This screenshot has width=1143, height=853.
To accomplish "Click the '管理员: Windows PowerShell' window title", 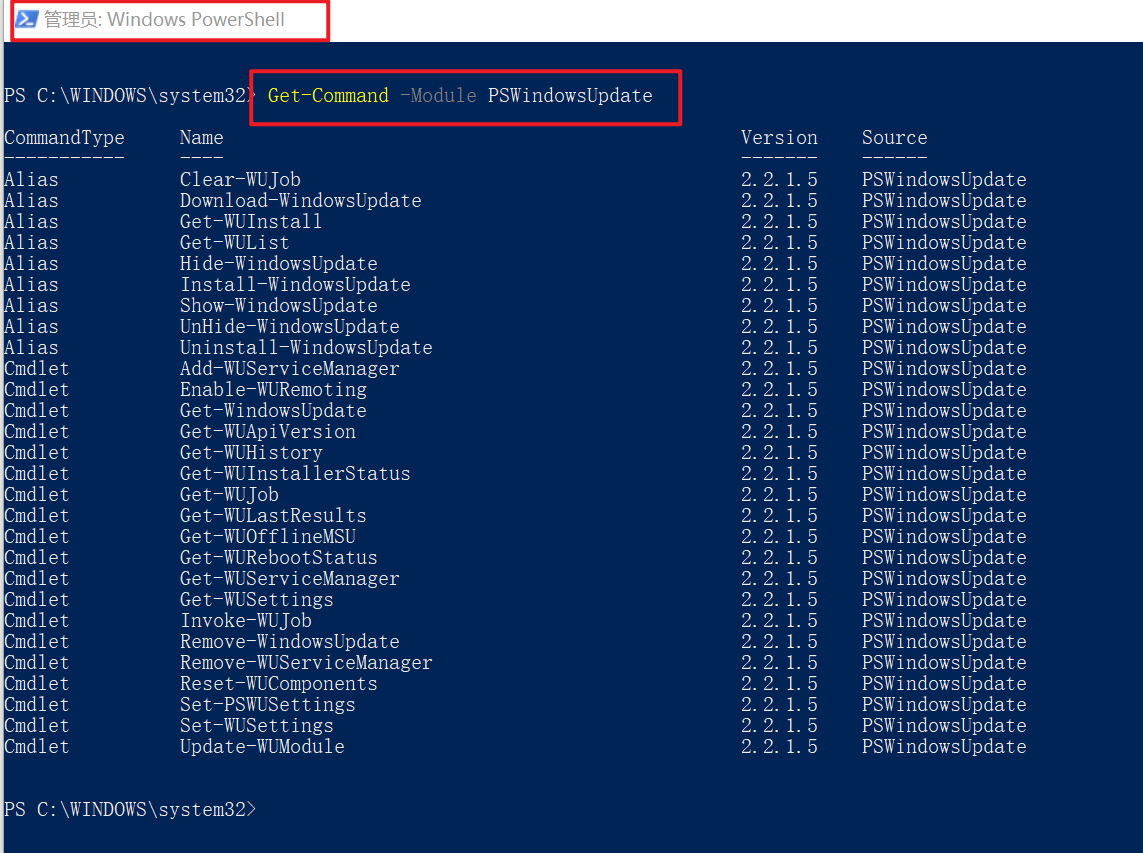I will click(164, 20).
